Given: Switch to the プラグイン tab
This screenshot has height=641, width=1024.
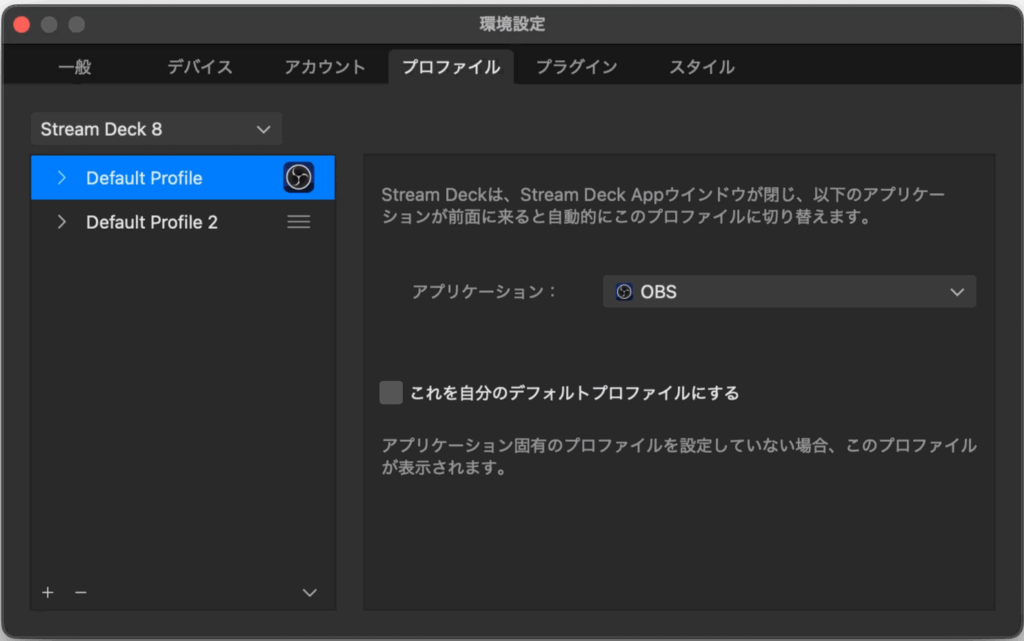Looking at the screenshot, I should (577, 67).
